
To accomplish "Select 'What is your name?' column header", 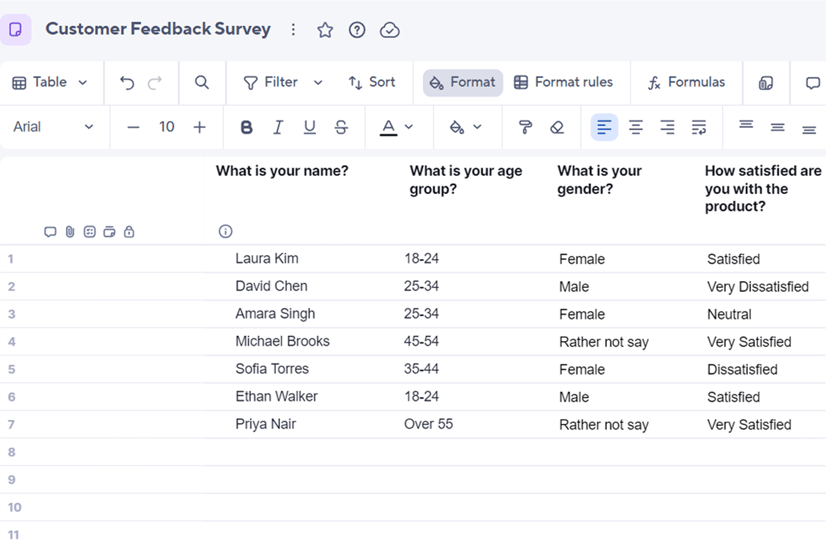I will tap(282, 171).
